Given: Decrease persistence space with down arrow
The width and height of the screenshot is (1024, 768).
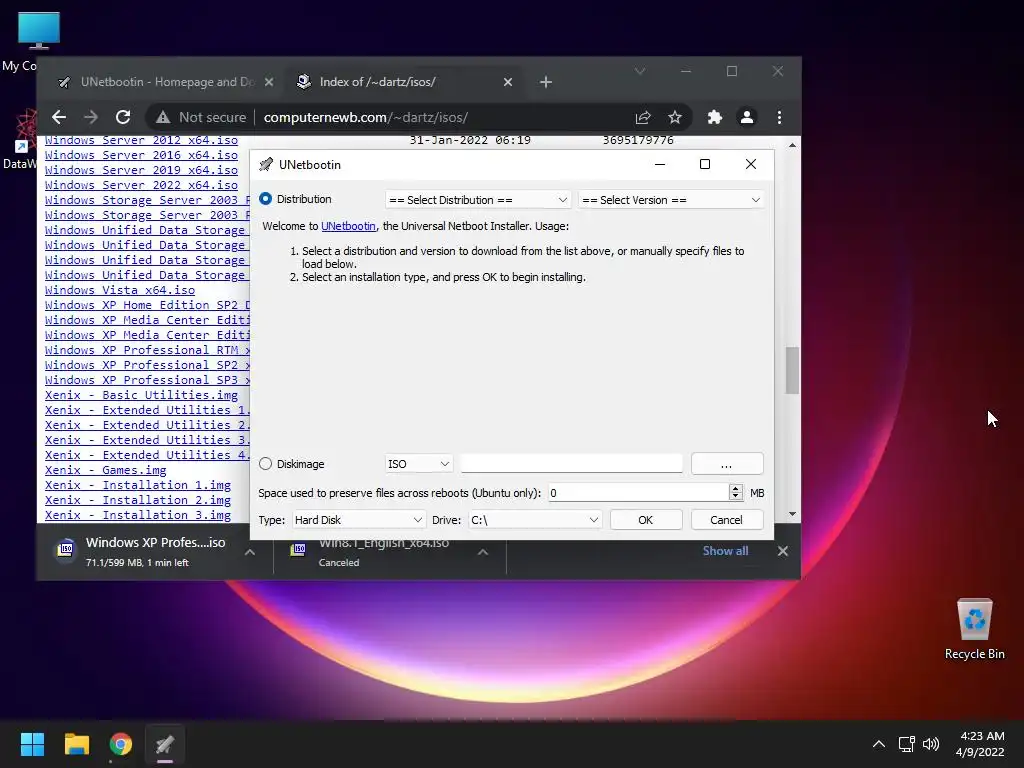Looking at the screenshot, I should 736,497.
